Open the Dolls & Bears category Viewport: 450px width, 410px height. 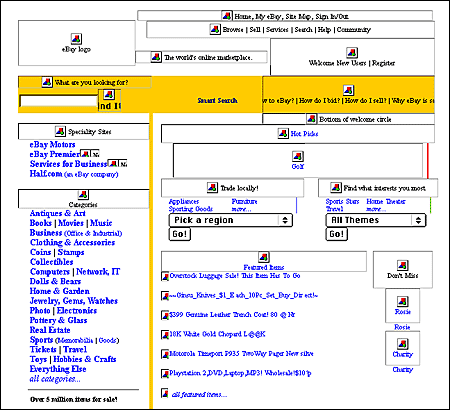(x=55, y=281)
